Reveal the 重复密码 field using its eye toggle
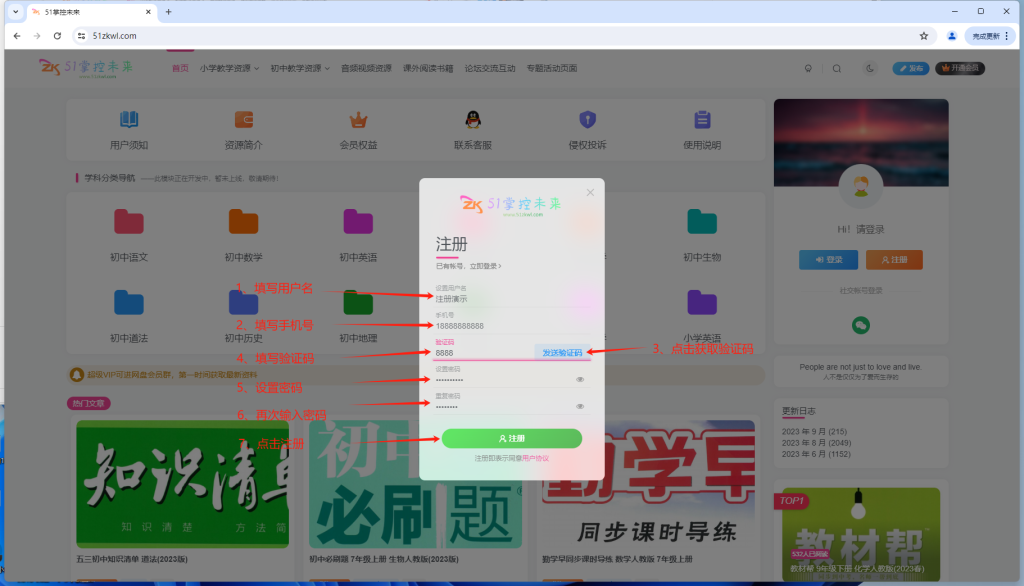 click(580, 407)
